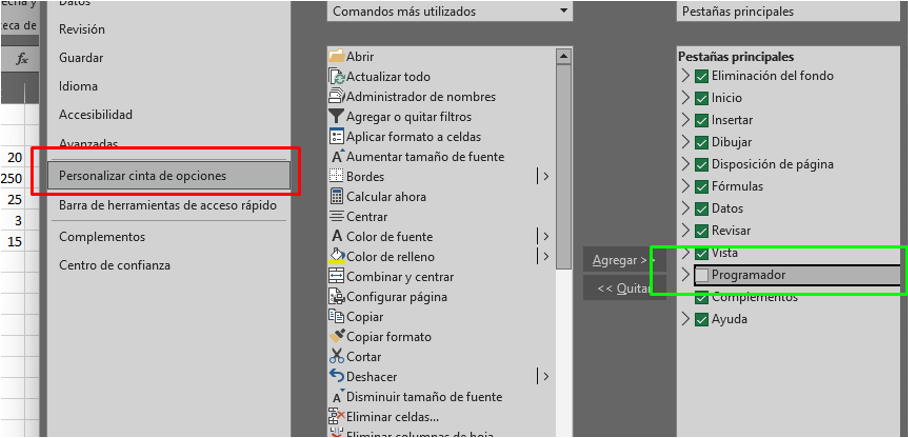This screenshot has height=438, width=908.
Task: Open the Comandos más utilizados dropdown
Action: [450, 12]
